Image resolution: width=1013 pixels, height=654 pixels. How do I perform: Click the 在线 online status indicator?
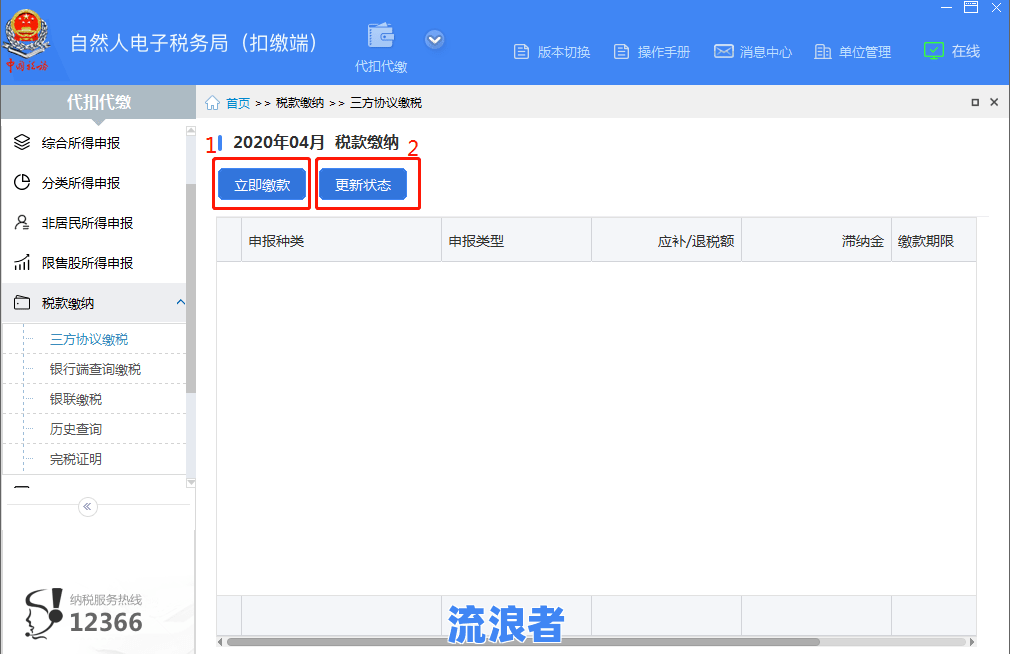click(952, 51)
